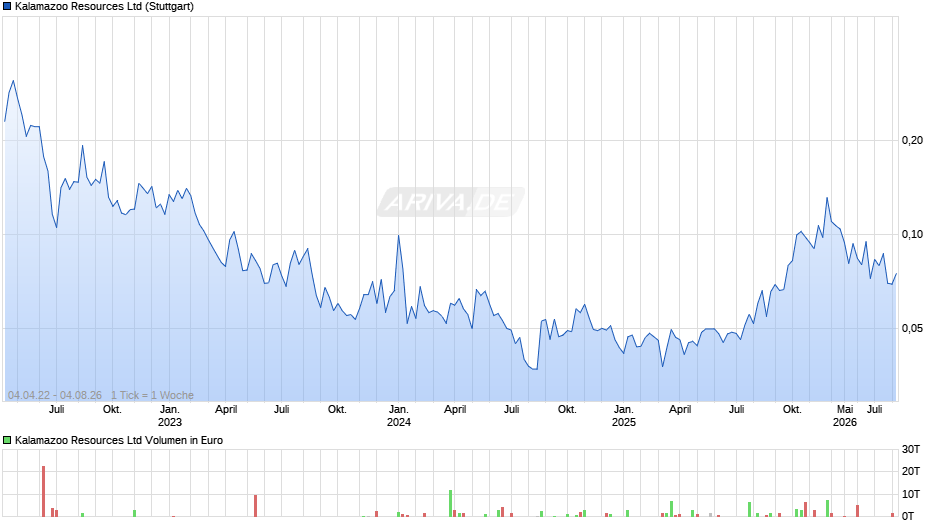940x526 pixels.
Task: Click the Jan. 2023 axis label
Action: 170,416
